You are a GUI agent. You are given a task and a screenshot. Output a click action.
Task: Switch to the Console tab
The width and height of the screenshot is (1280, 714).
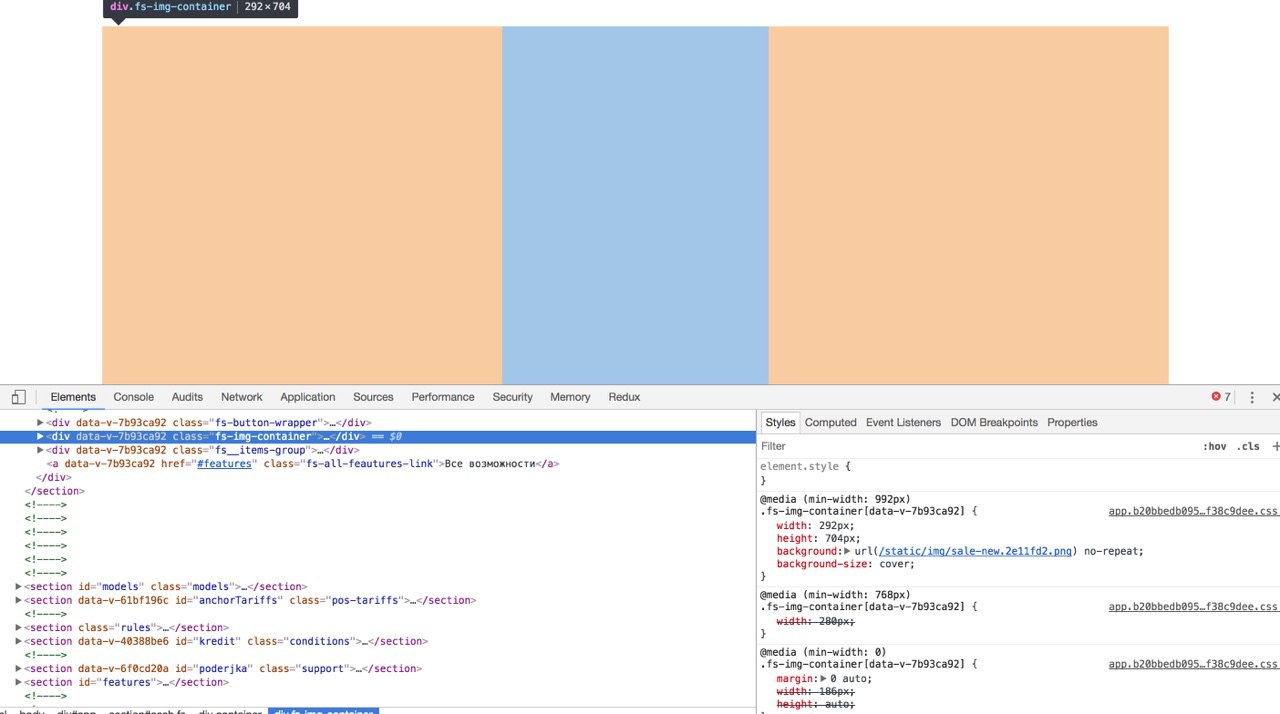(134, 397)
